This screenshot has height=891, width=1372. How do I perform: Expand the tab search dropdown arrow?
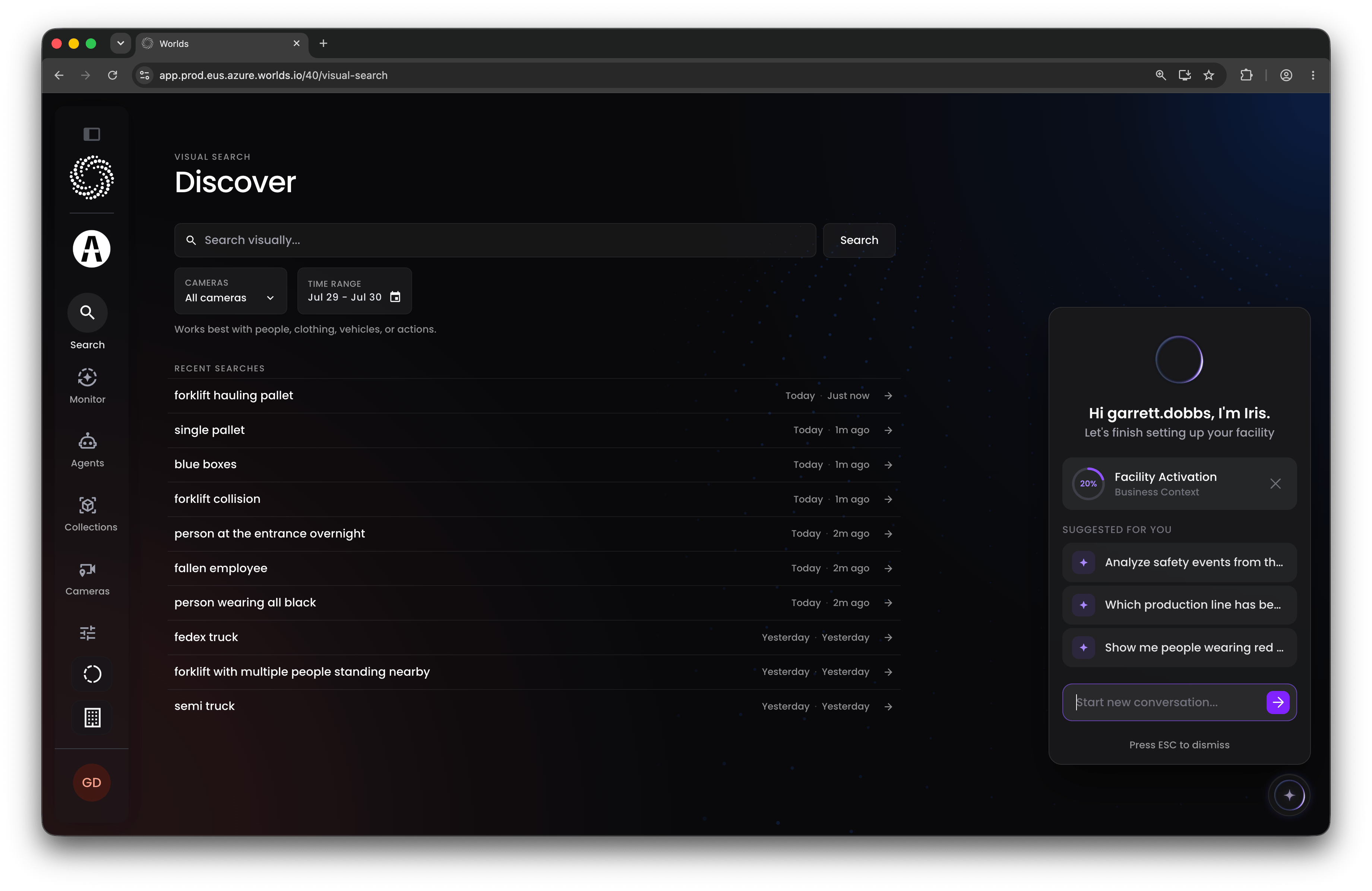(x=120, y=43)
